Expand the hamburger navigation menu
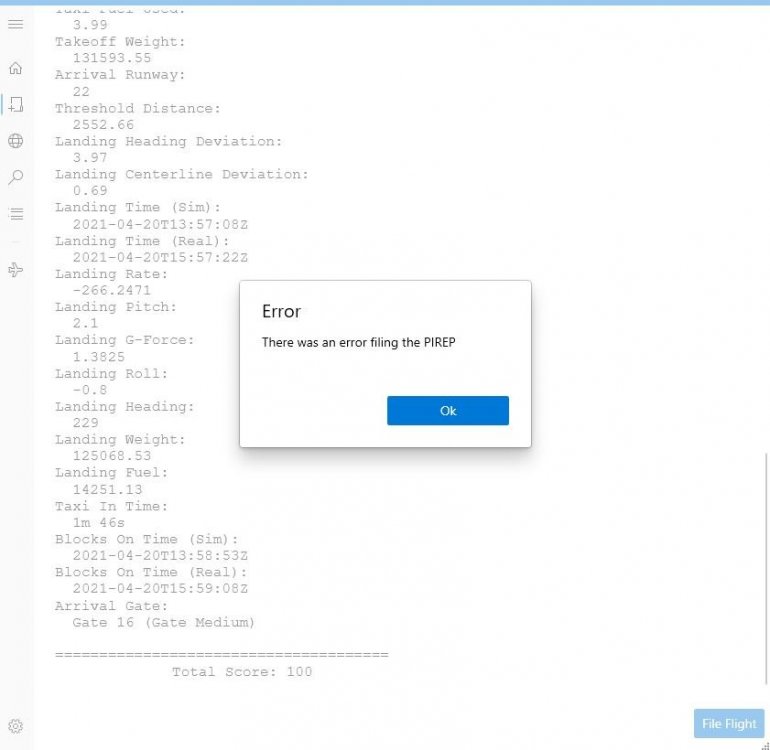This screenshot has height=750, width=770. 16,24
